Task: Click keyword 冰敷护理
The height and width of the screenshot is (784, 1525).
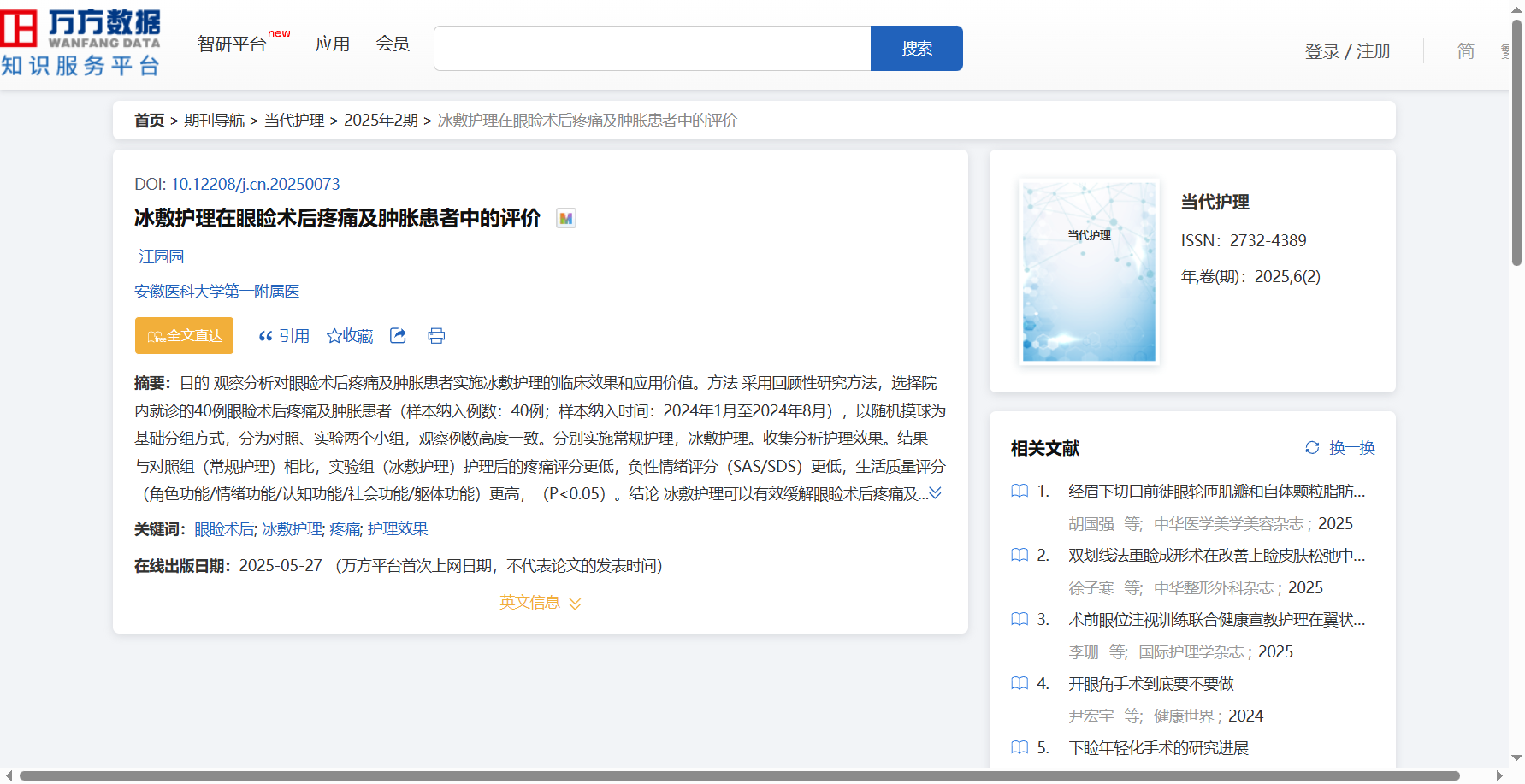Action: tap(293, 529)
